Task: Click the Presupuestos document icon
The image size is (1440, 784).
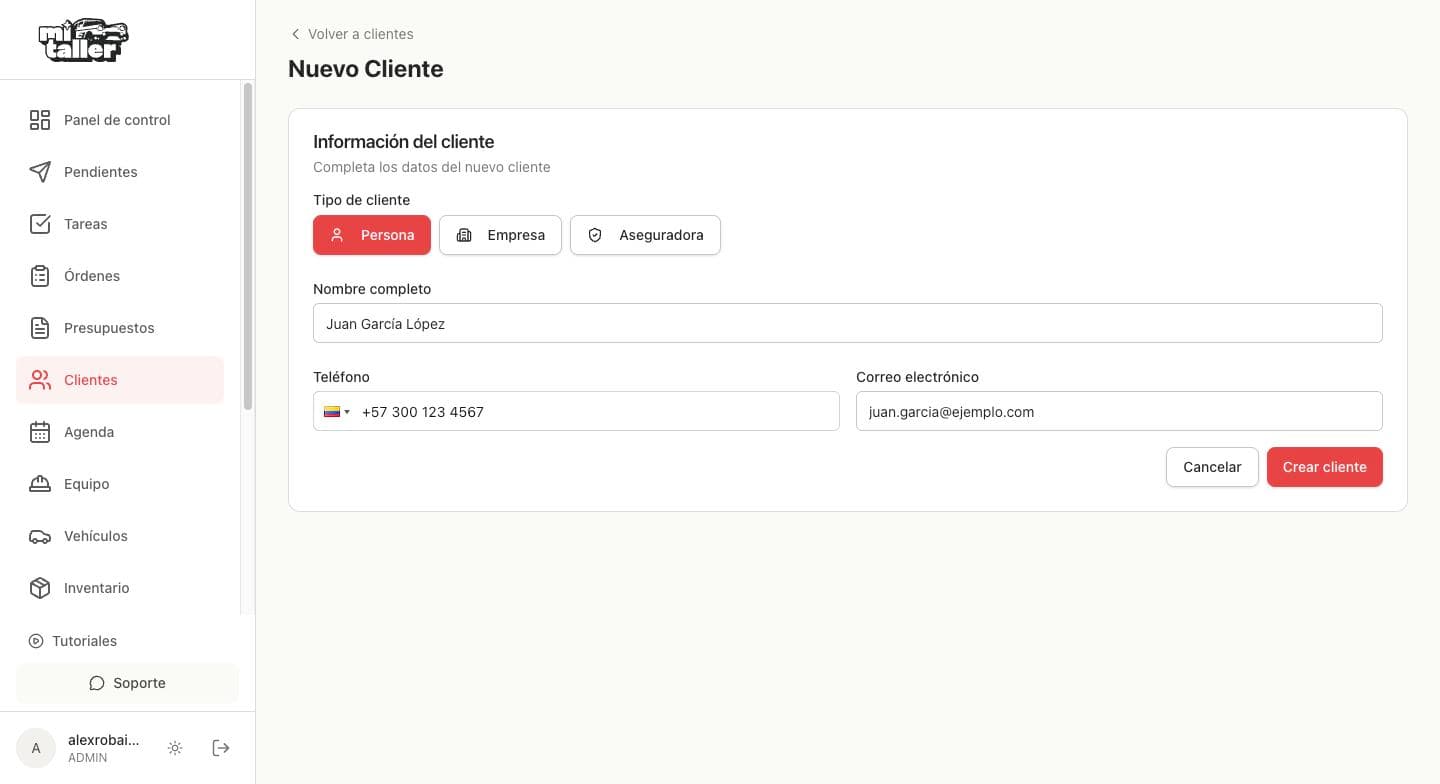Action: [x=40, y=328]
